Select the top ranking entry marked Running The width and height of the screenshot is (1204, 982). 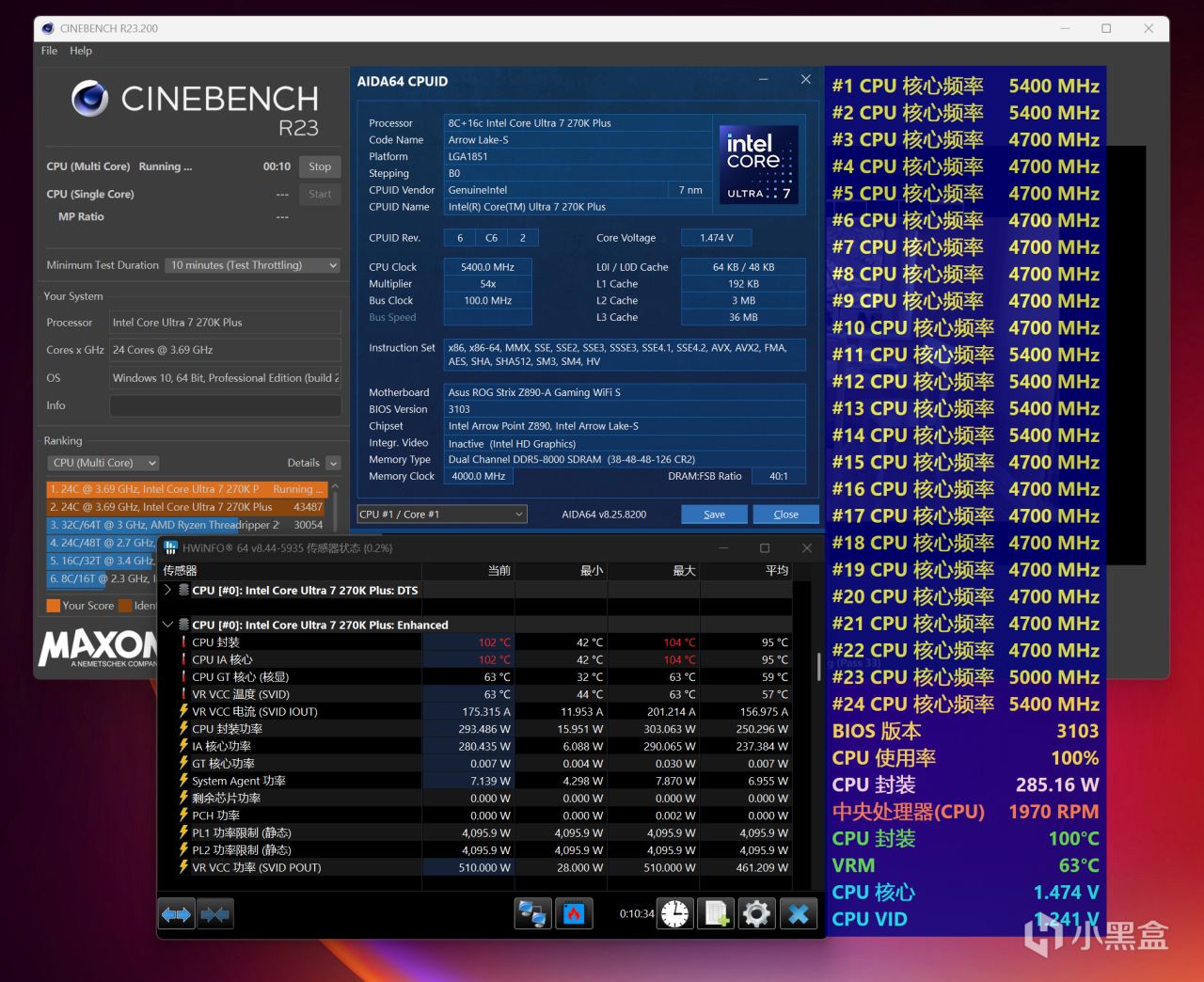(x=186, y=489)
